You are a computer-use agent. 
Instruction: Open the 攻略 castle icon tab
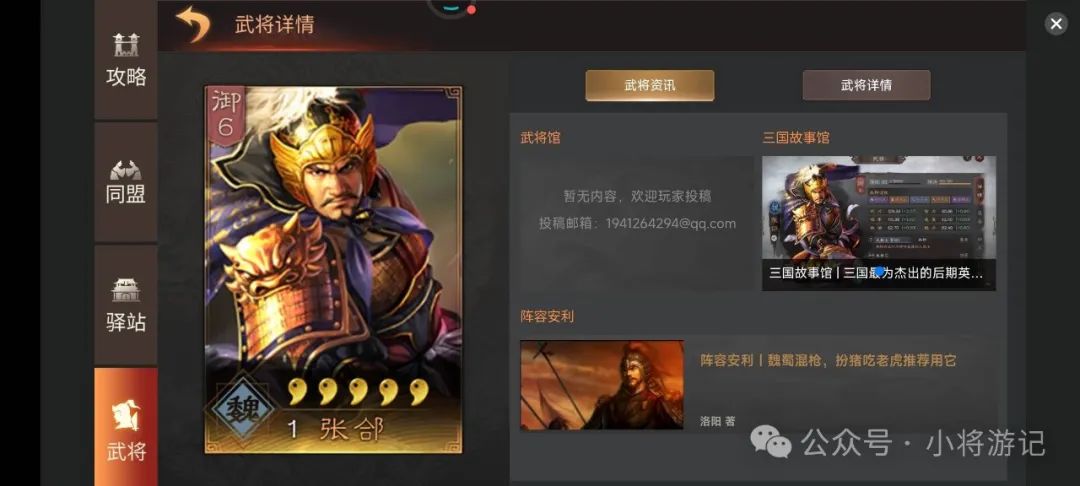click(x=126, y=60)
